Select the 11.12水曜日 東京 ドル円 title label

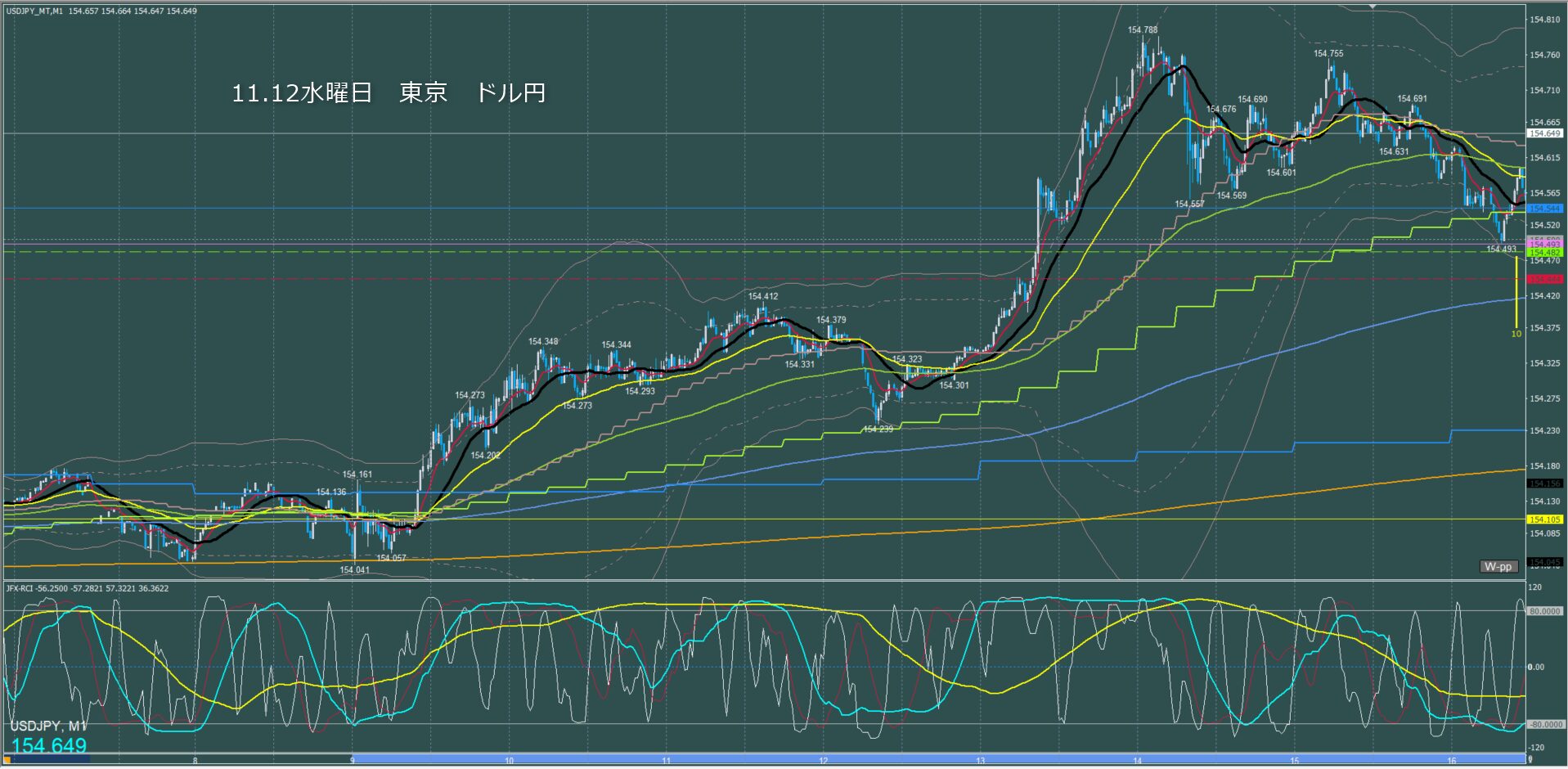tap(389, 93)
